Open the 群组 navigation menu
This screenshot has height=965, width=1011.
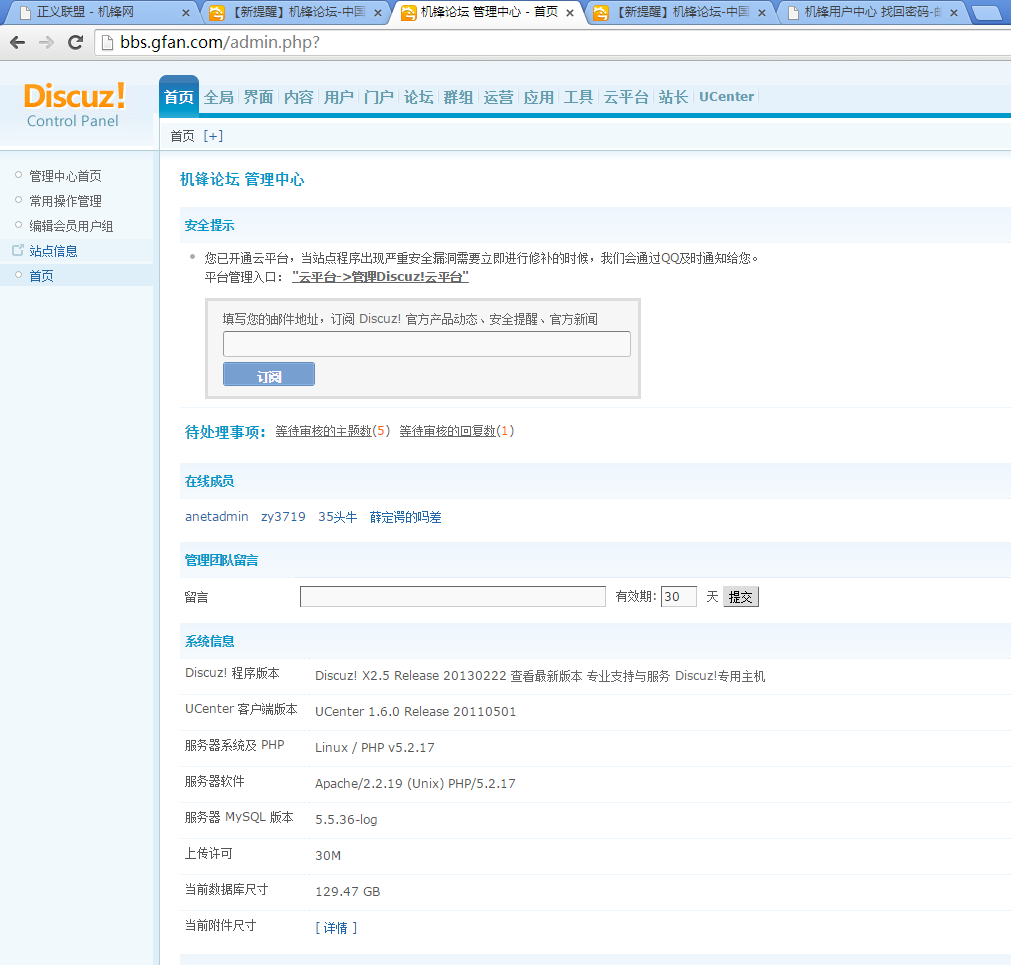(458, 97)
